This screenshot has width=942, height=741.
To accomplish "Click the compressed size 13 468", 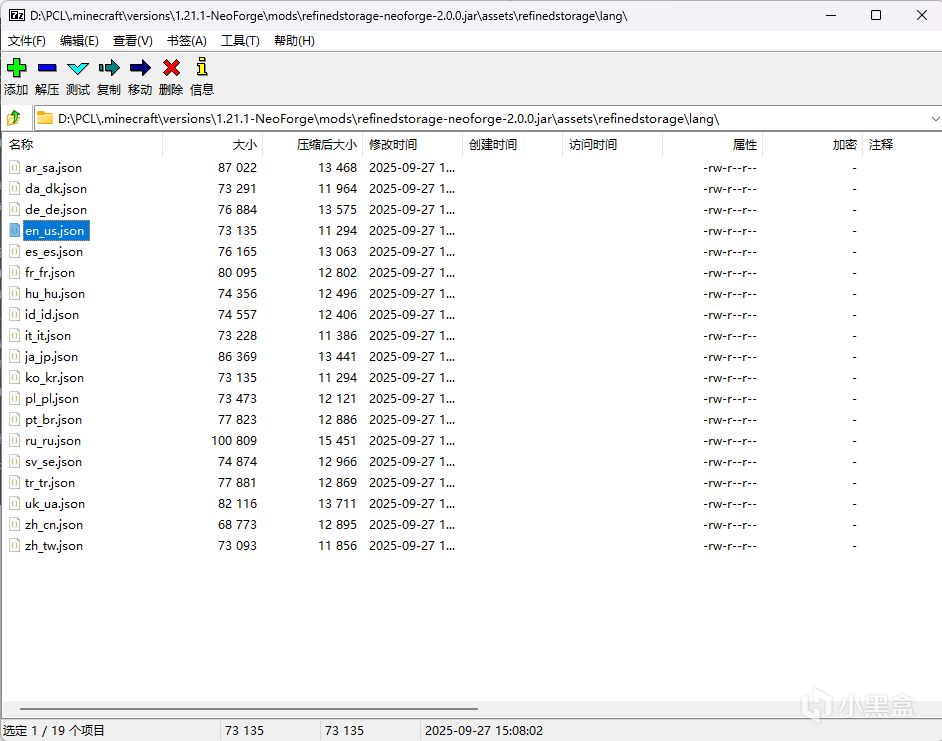I will (x=337, y=168).
